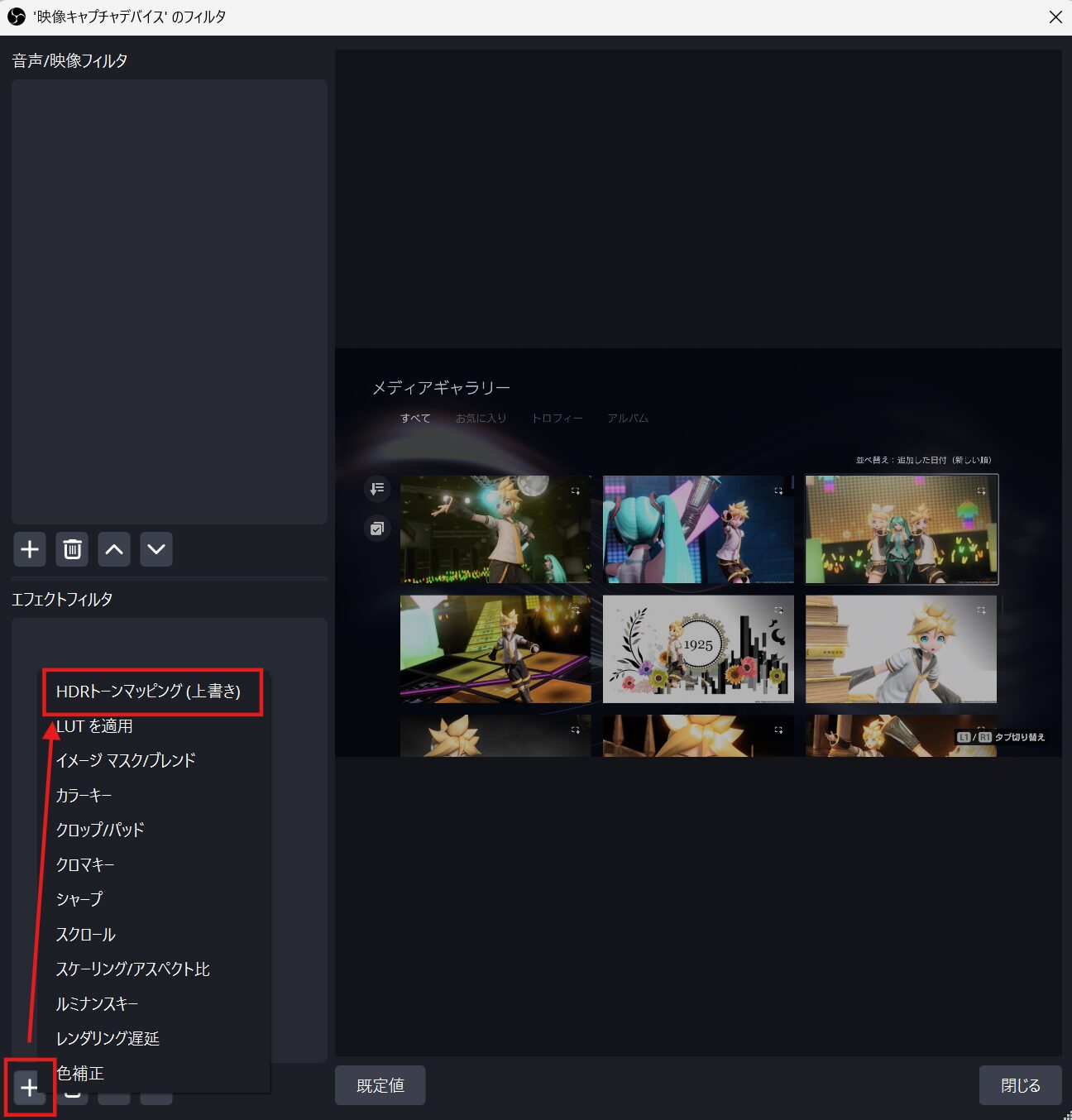Open highlighted thumbnail with three characters
The height and width of the screenshot is (1120, 1072).
pos(902,529)
